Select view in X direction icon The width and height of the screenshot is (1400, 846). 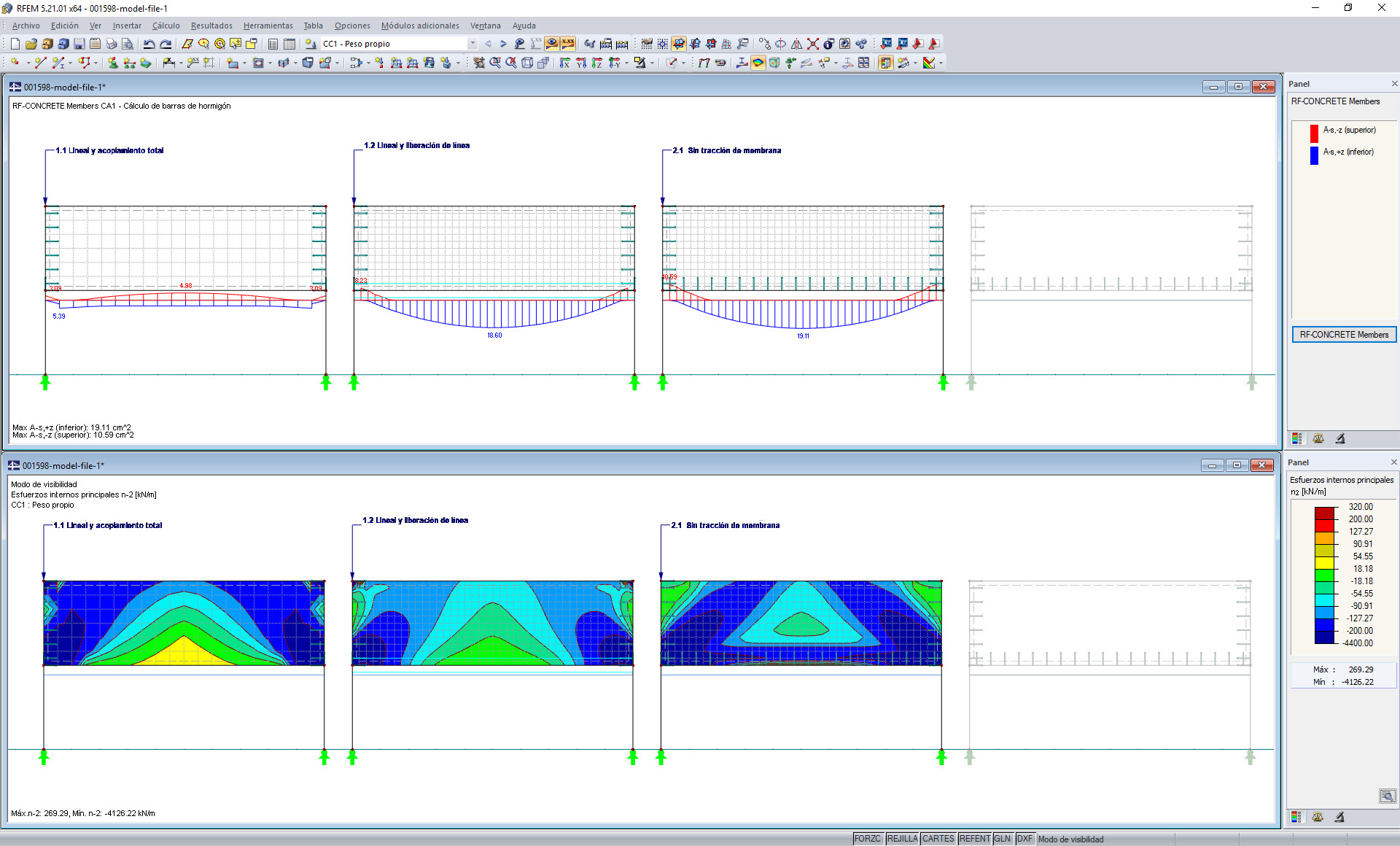click(565, 63)
